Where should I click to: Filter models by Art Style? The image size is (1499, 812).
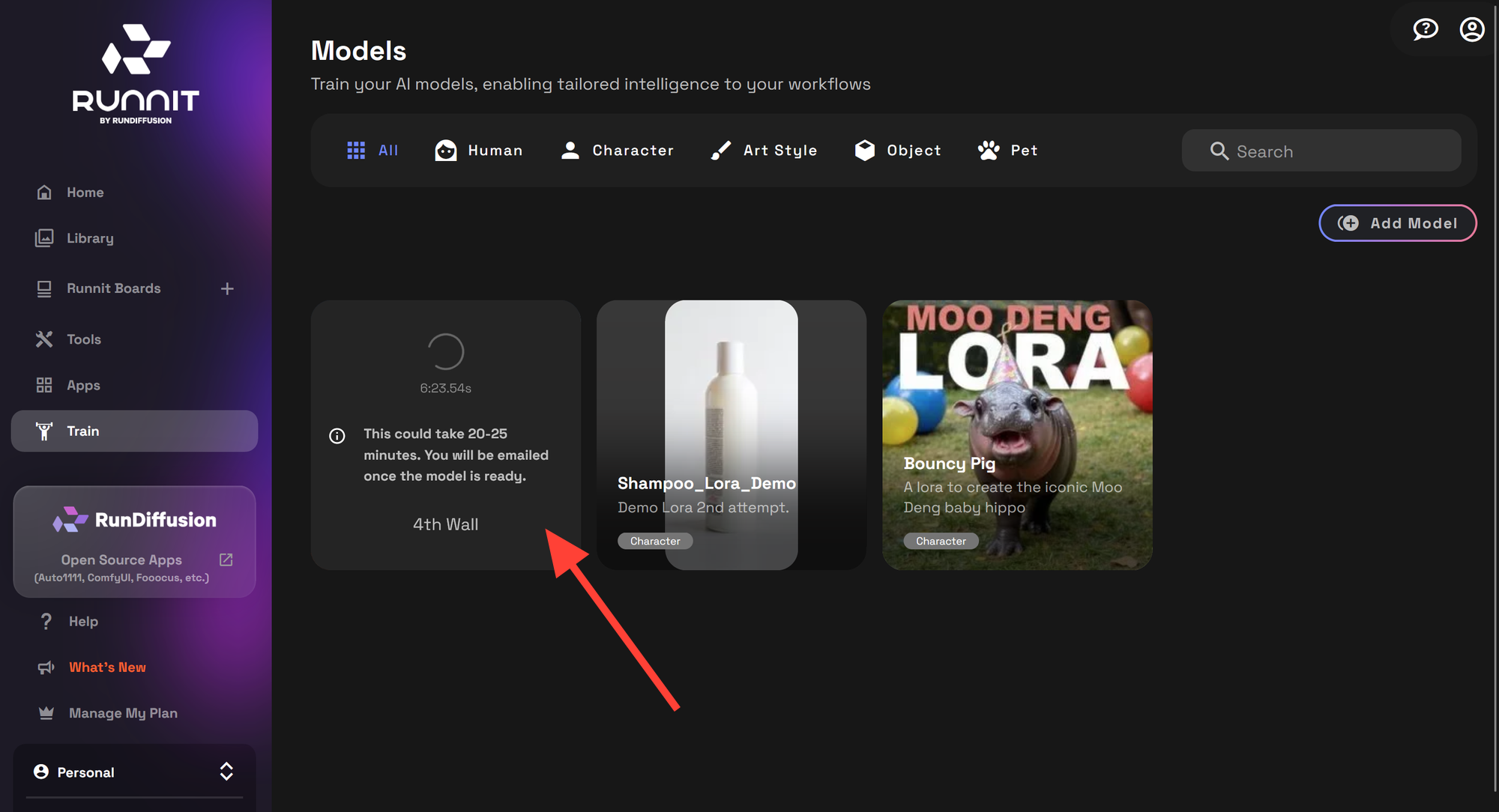click(x=763, y=150)
